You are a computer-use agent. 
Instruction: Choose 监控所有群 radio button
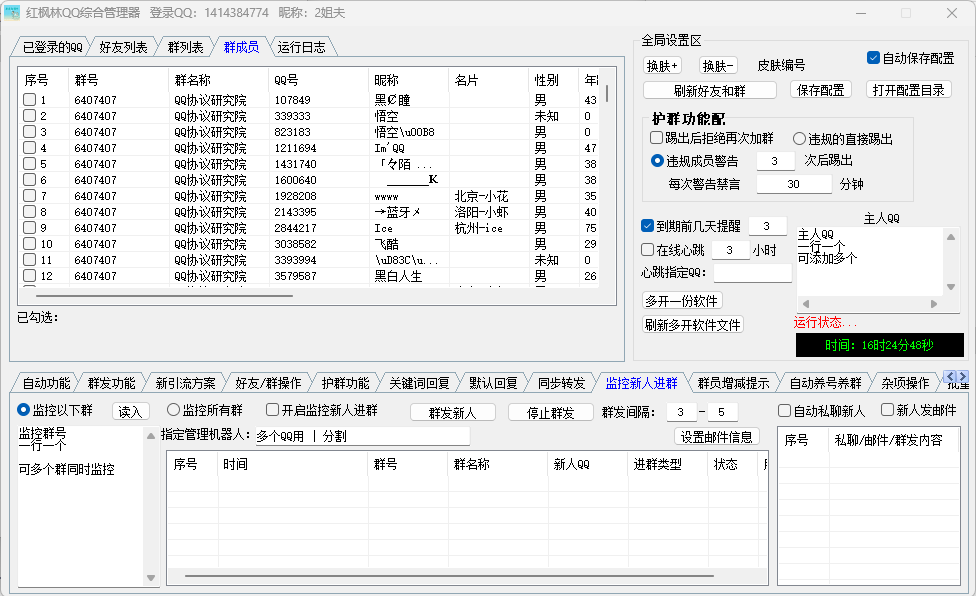pyautogui.click(x=173, y=410)
